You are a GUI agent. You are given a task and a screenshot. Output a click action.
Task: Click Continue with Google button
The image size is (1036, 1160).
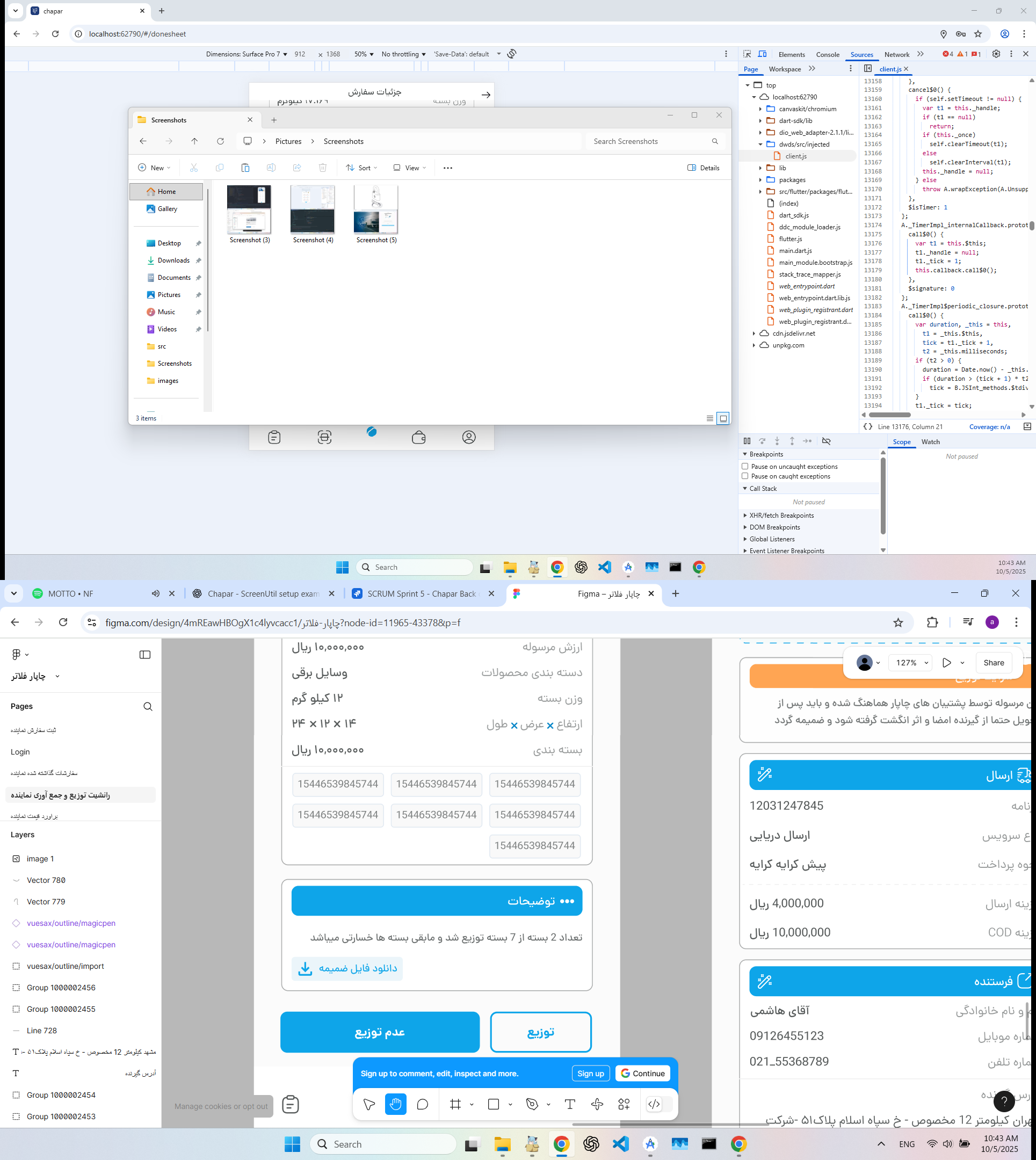[642, 1074]
